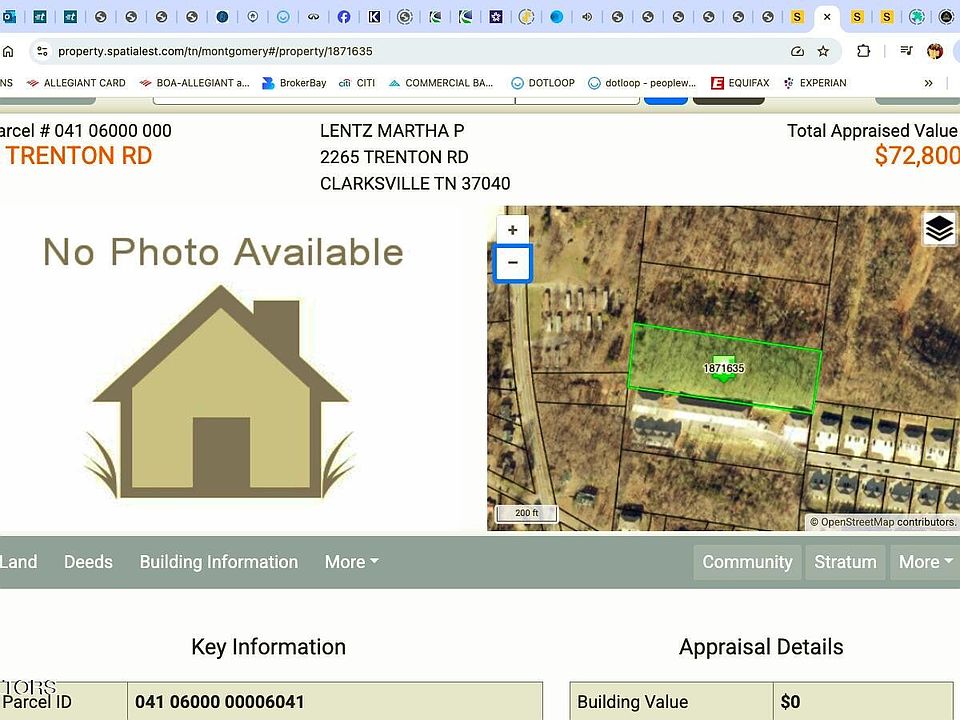
Task: Zoom in on the parcel map
Action: (513, 230)
